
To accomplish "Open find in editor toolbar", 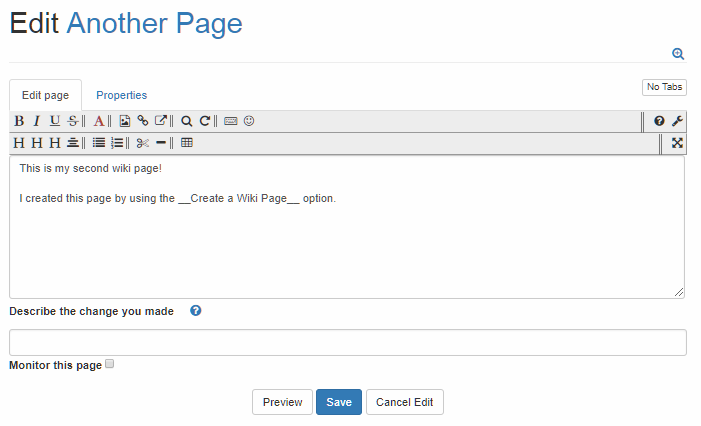I will click(186, 121).
